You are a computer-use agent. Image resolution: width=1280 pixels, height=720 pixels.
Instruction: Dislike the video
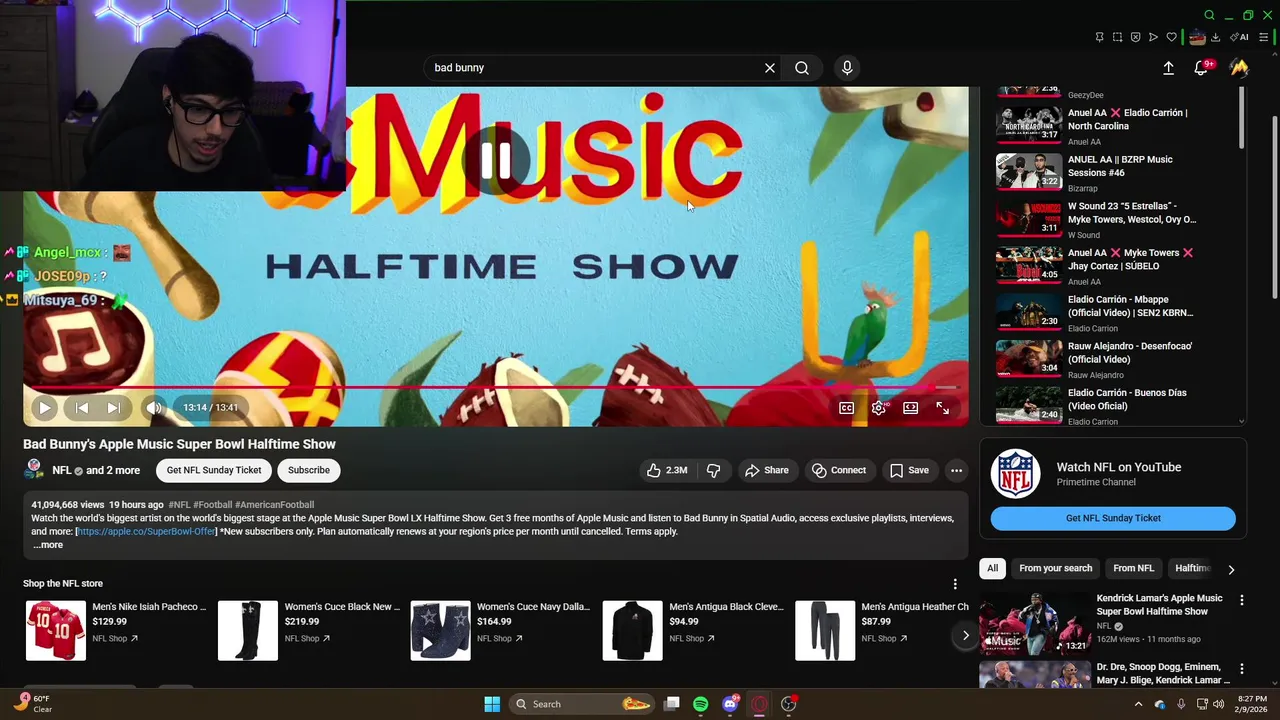coord(713,470)
